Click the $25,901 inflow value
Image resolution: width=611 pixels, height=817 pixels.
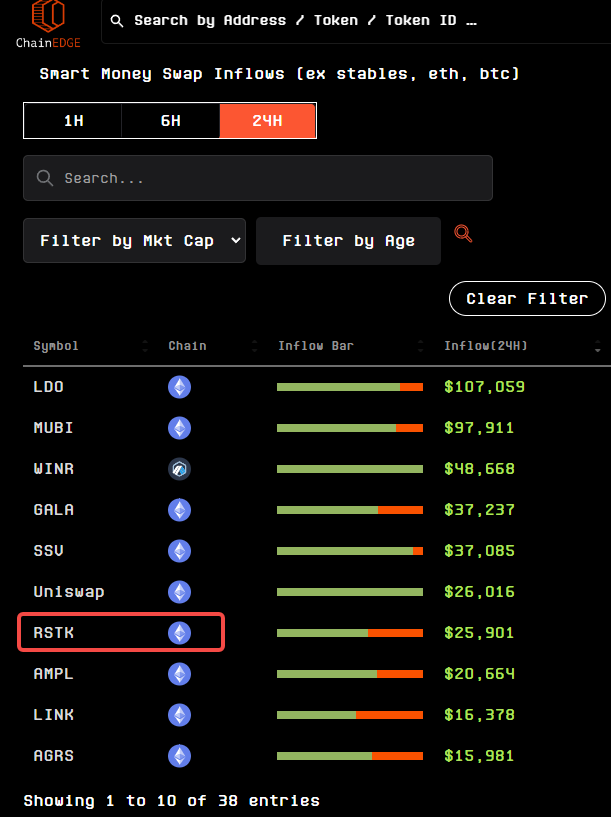coord(479,633)
